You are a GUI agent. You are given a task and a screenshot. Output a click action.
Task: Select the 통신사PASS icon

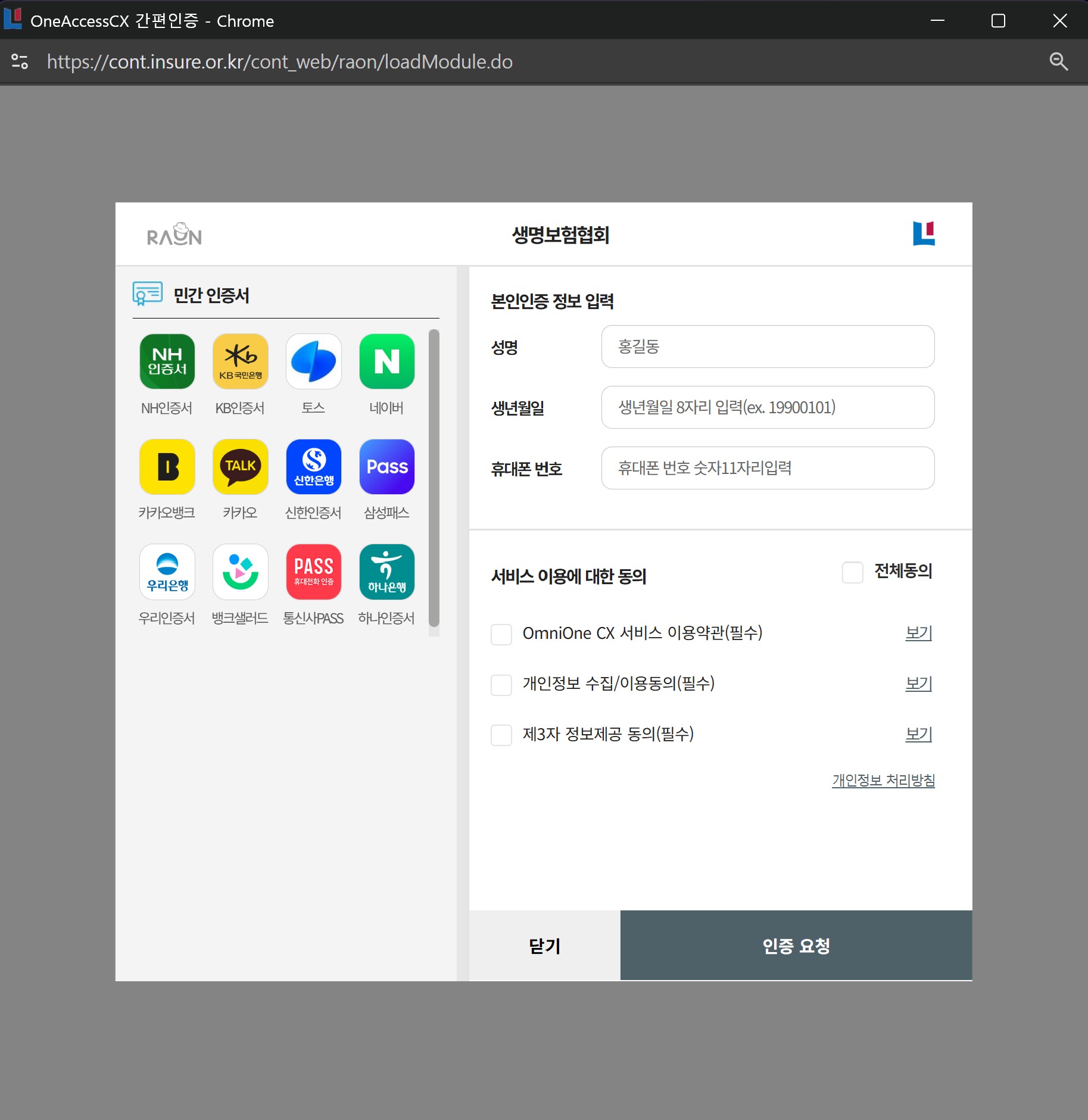click(314, 572)
